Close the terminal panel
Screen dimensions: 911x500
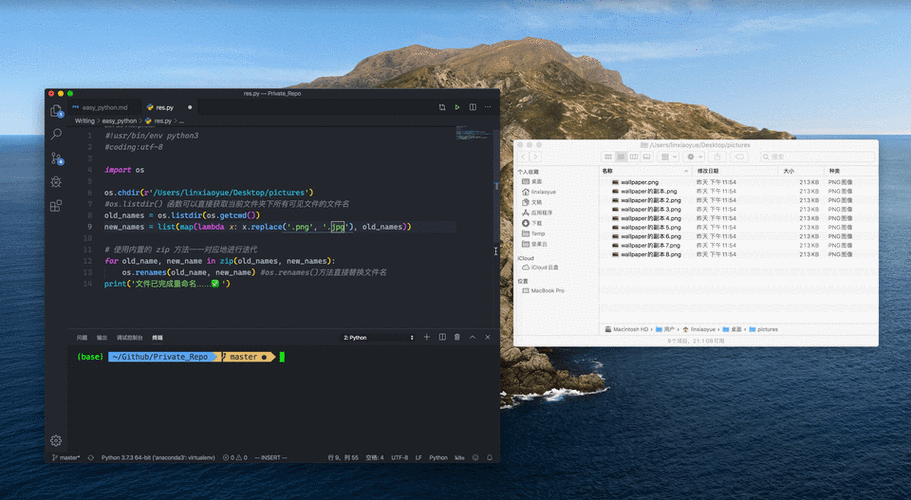(487, 337)
